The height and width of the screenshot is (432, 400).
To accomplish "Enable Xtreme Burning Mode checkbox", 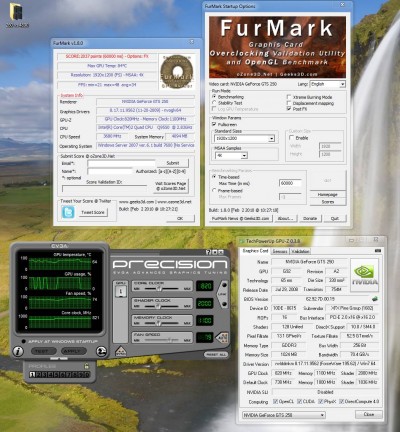I will (289, 97).
